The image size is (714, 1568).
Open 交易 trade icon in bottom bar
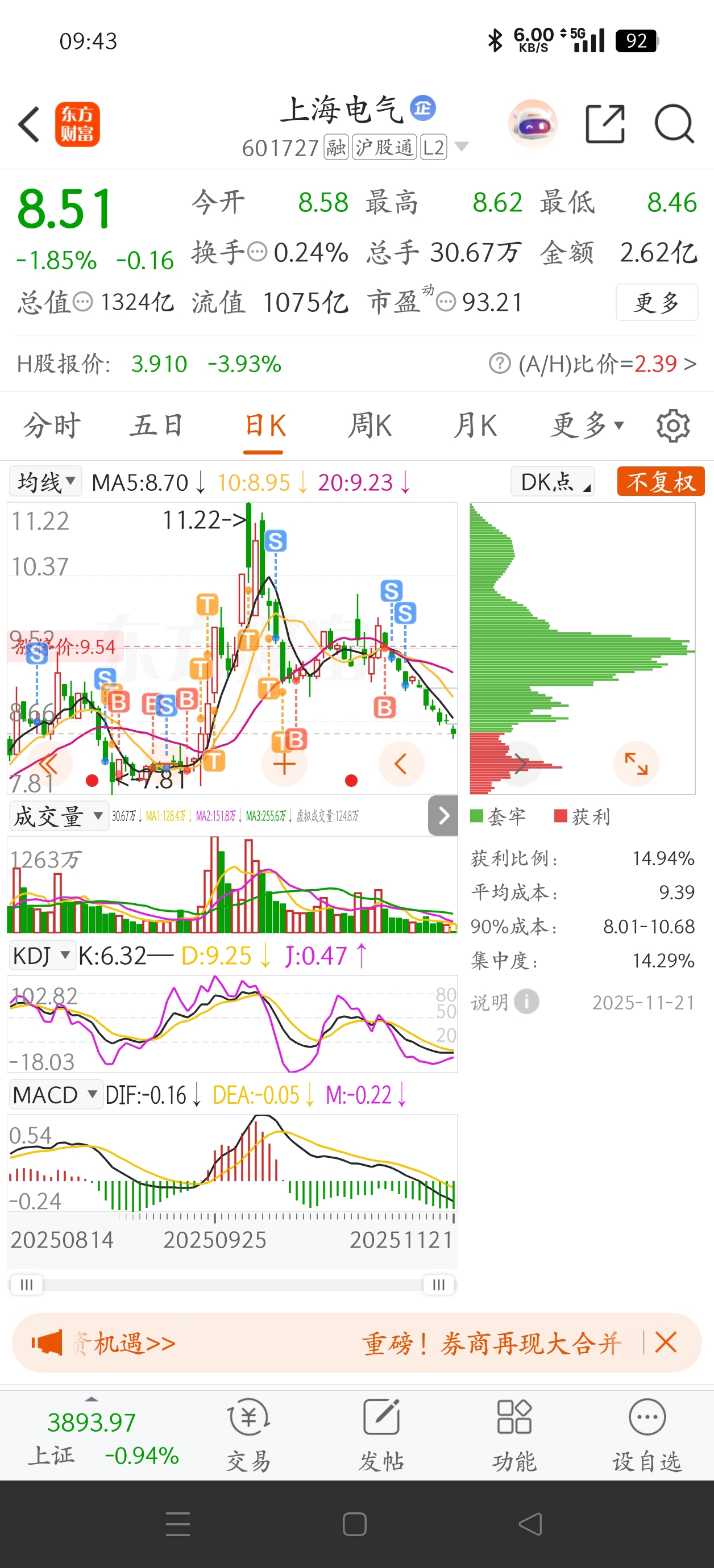(248, 1435)
